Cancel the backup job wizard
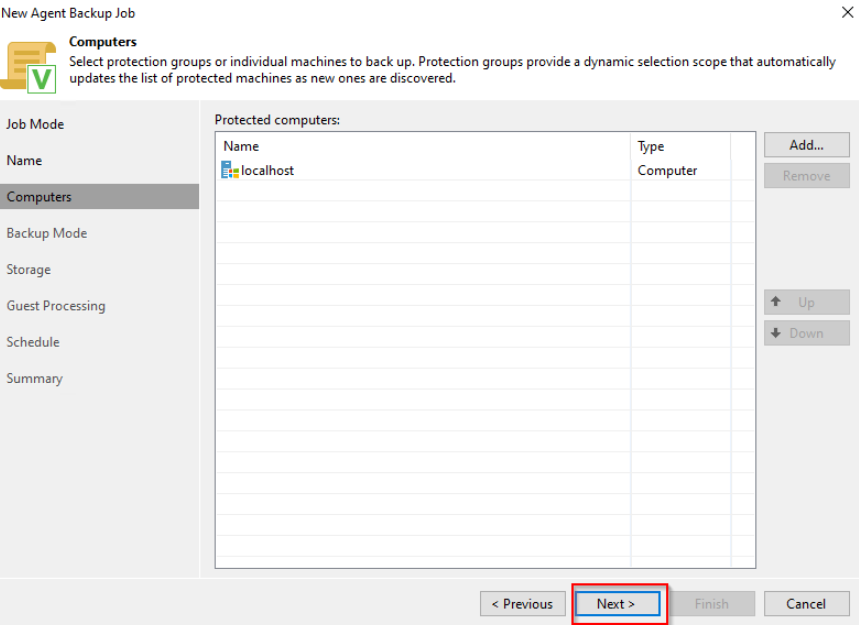Screen dimensions: 859x625 click(806, 604)
